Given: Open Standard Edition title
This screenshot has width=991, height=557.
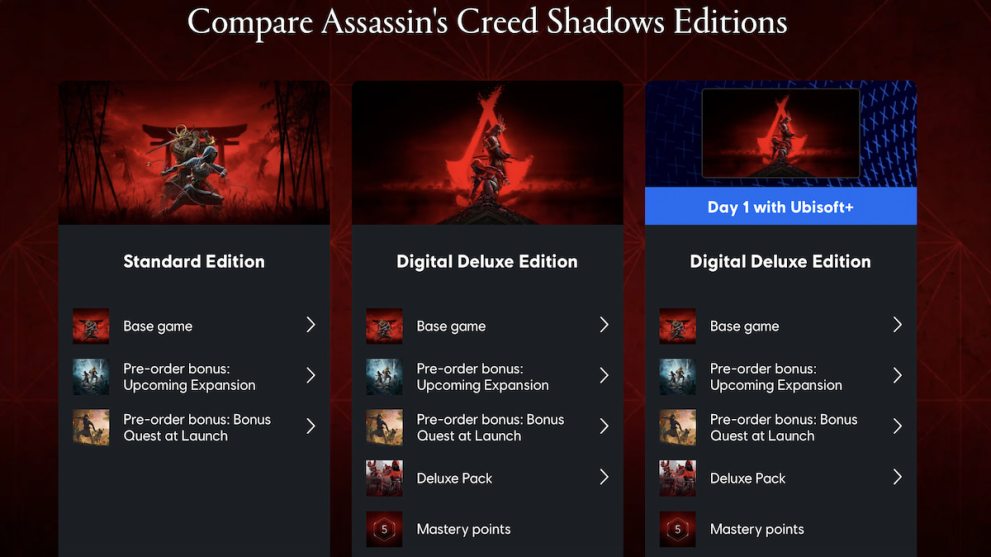Looking at the screenshot, I should click(194, 262).
